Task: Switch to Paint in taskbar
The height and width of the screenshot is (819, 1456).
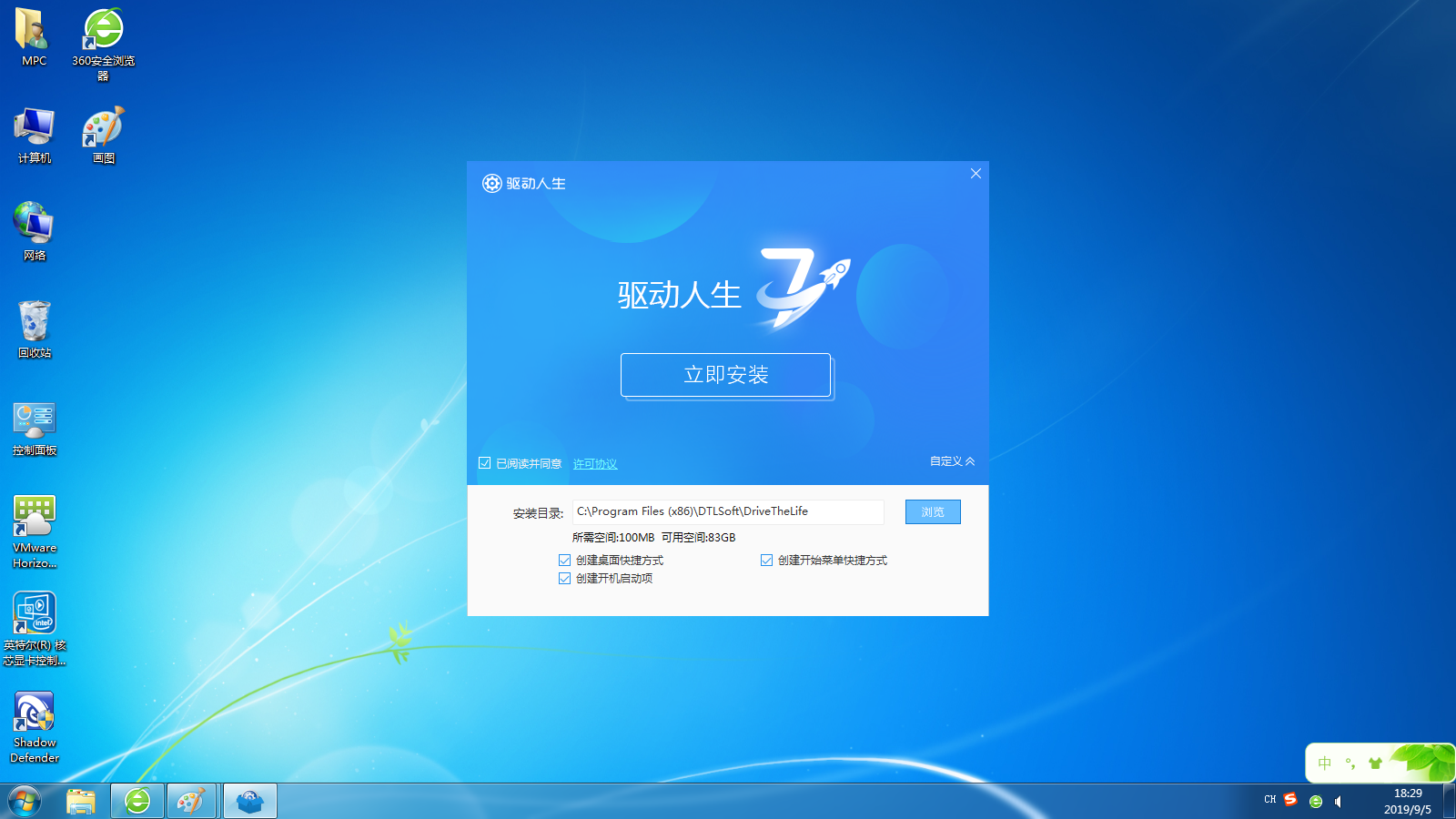Action: click(x=191, y=802)
